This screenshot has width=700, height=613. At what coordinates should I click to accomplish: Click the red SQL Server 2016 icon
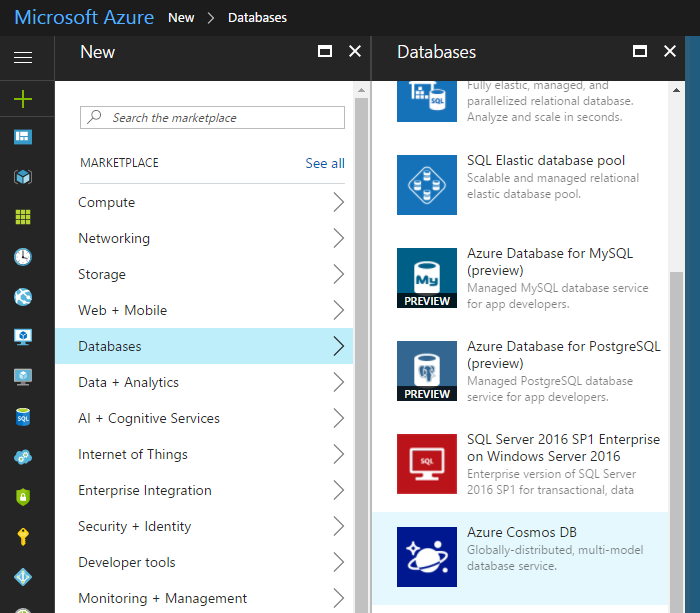click(427, 464)
